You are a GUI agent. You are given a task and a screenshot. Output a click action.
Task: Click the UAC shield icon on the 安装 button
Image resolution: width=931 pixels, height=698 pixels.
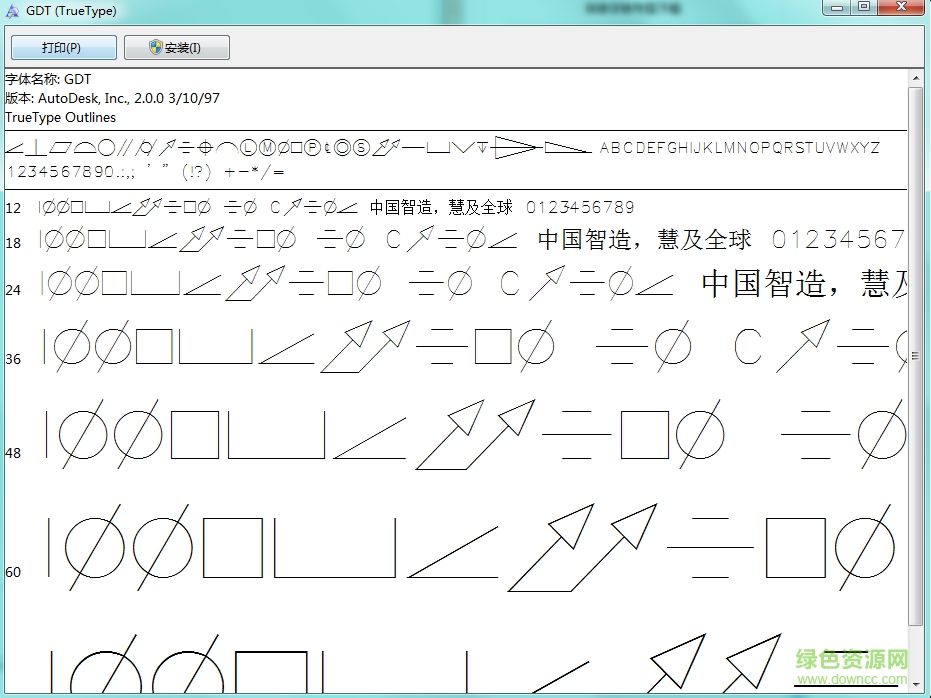pos(155,47)
